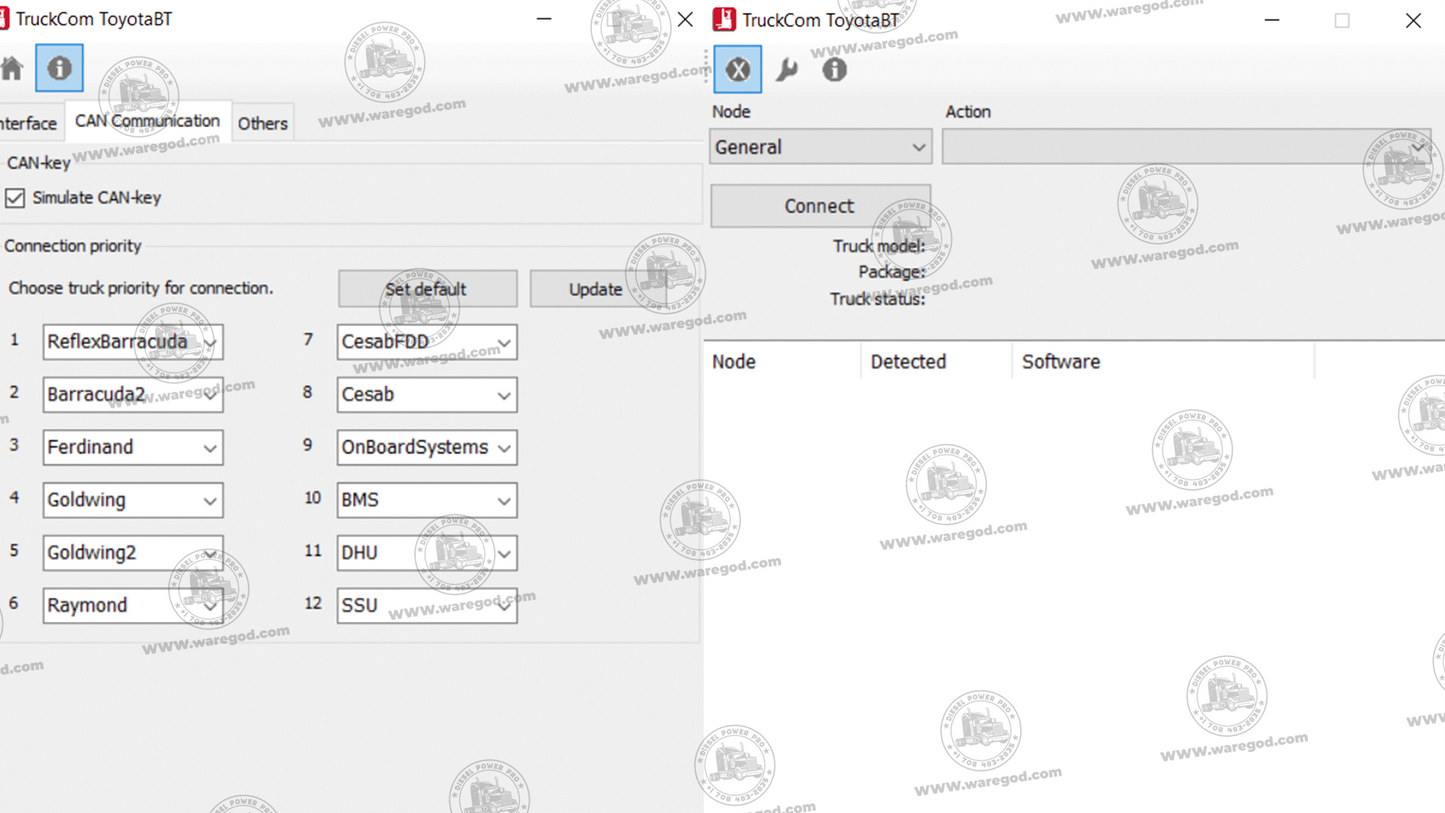Open the empty Action dropdown
Image resolution: width=1445 pixels, height=813 pixels.
(1187, 147)
